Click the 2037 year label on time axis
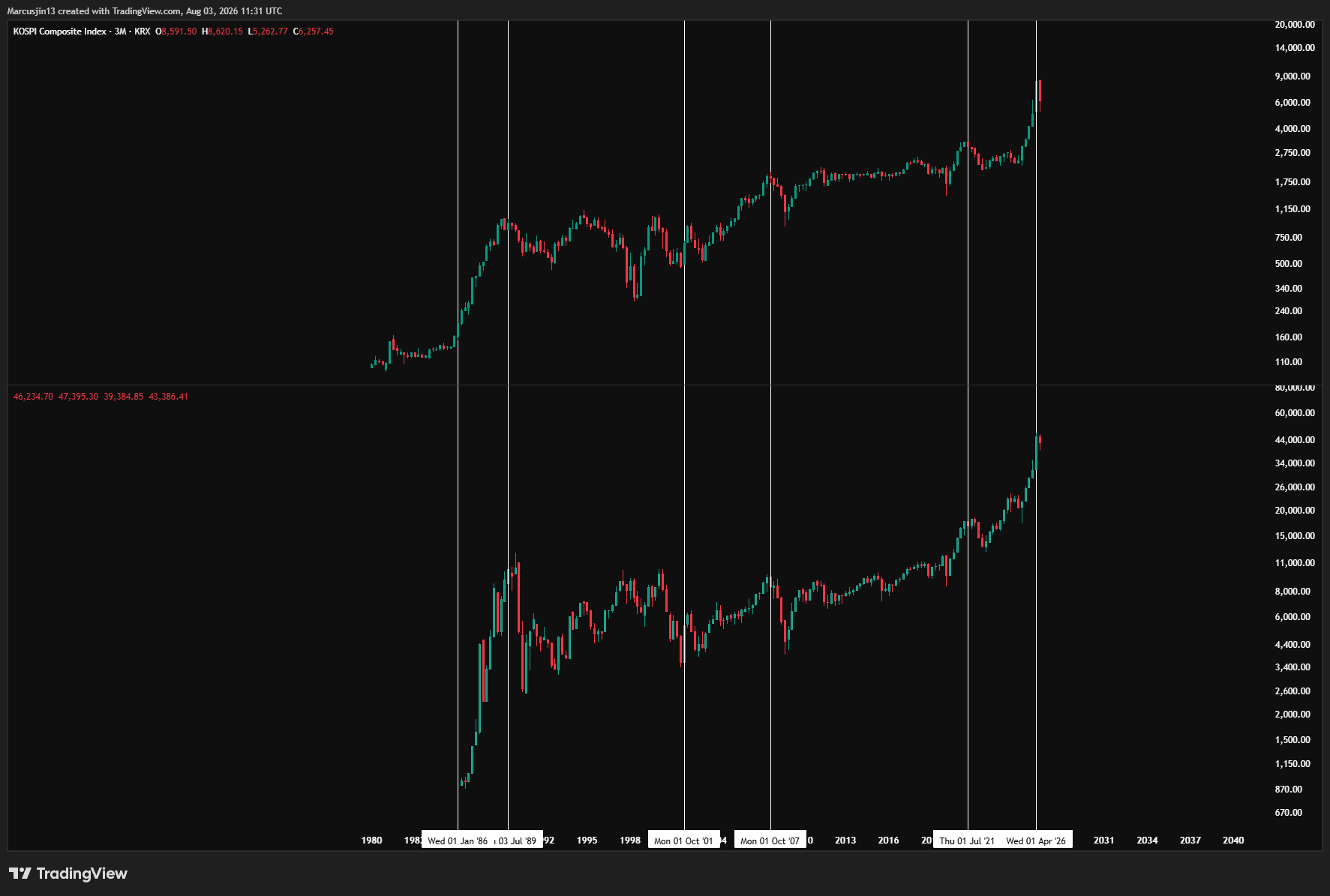Viewport: 1330px width, 896px height. coord(1190,841)
